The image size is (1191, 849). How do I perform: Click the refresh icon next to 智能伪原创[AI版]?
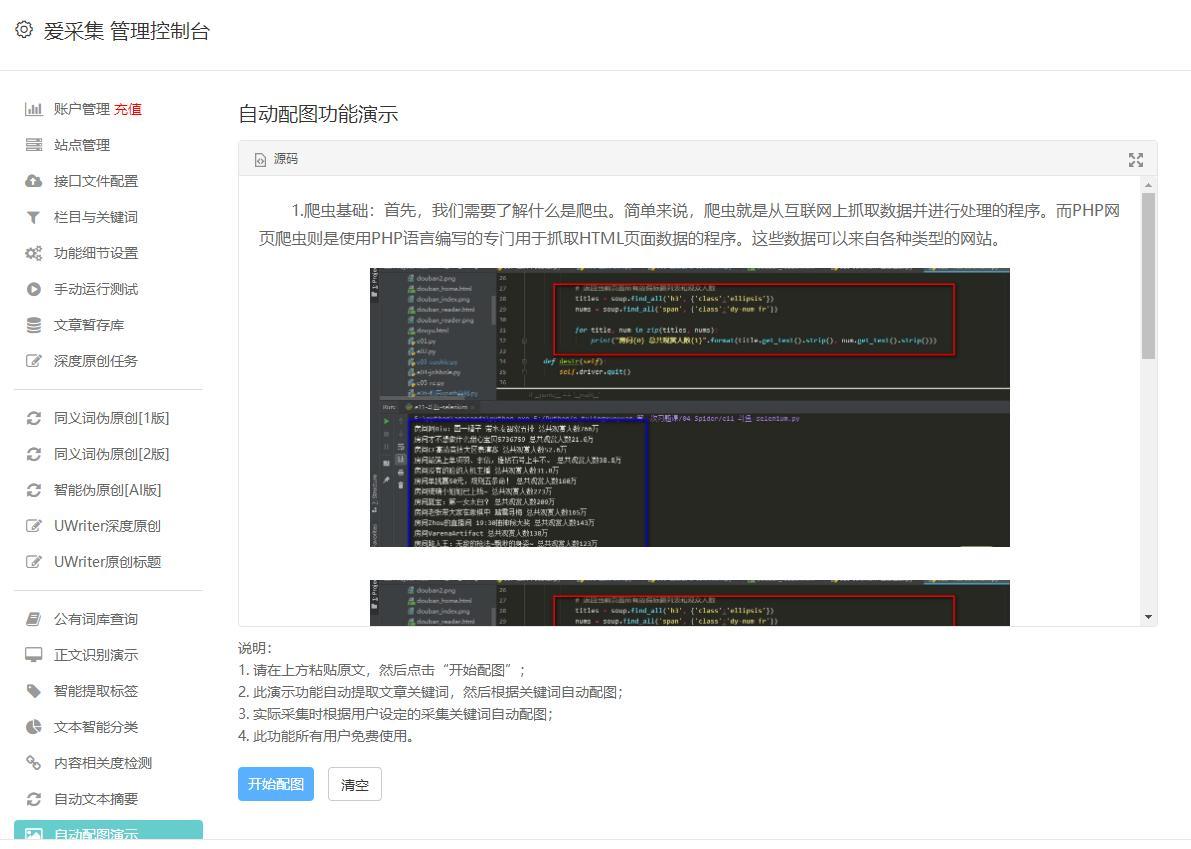click(33, 491)
